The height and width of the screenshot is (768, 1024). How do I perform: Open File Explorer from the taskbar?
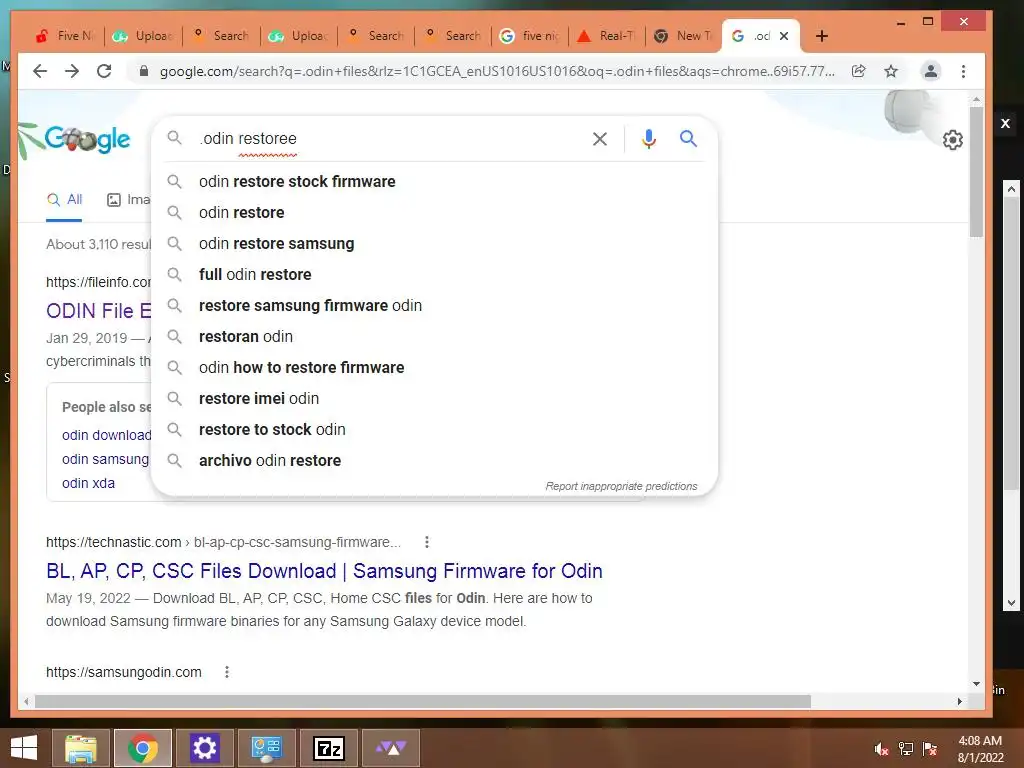tap(81, 748)
